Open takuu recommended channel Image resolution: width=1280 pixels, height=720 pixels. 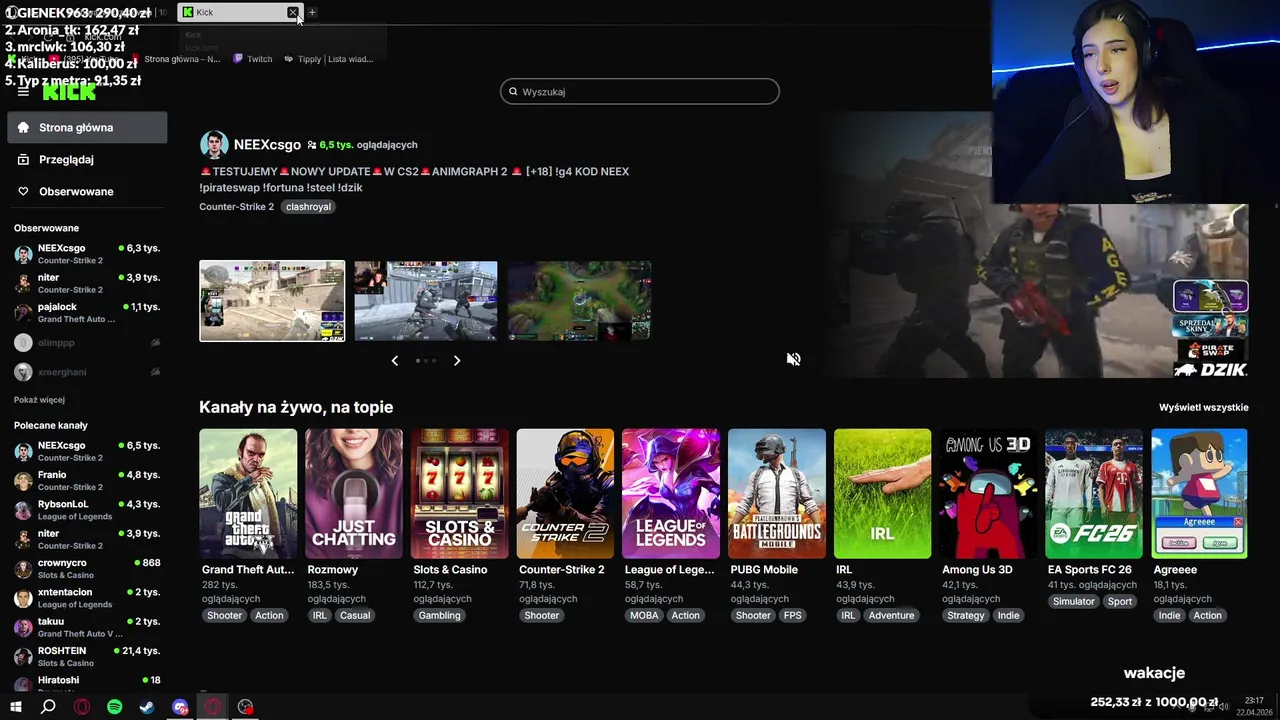coord(87,627)
